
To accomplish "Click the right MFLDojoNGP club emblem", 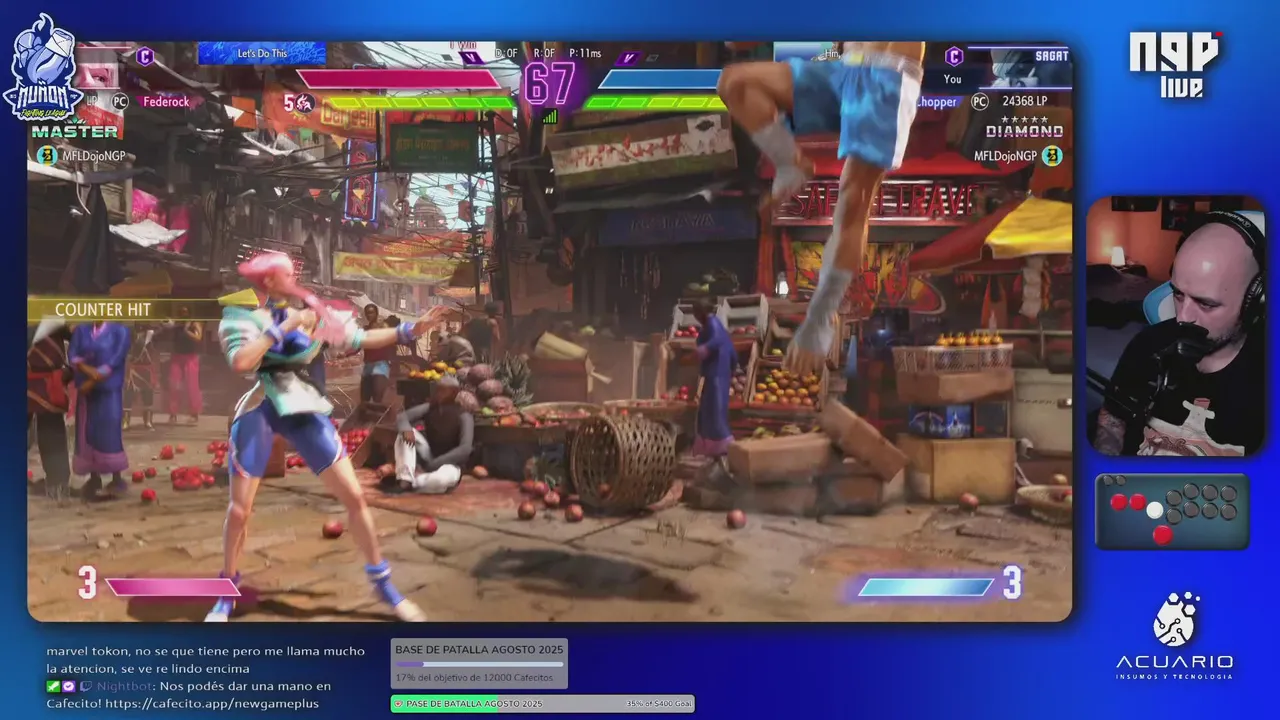I will [1051, 155].
